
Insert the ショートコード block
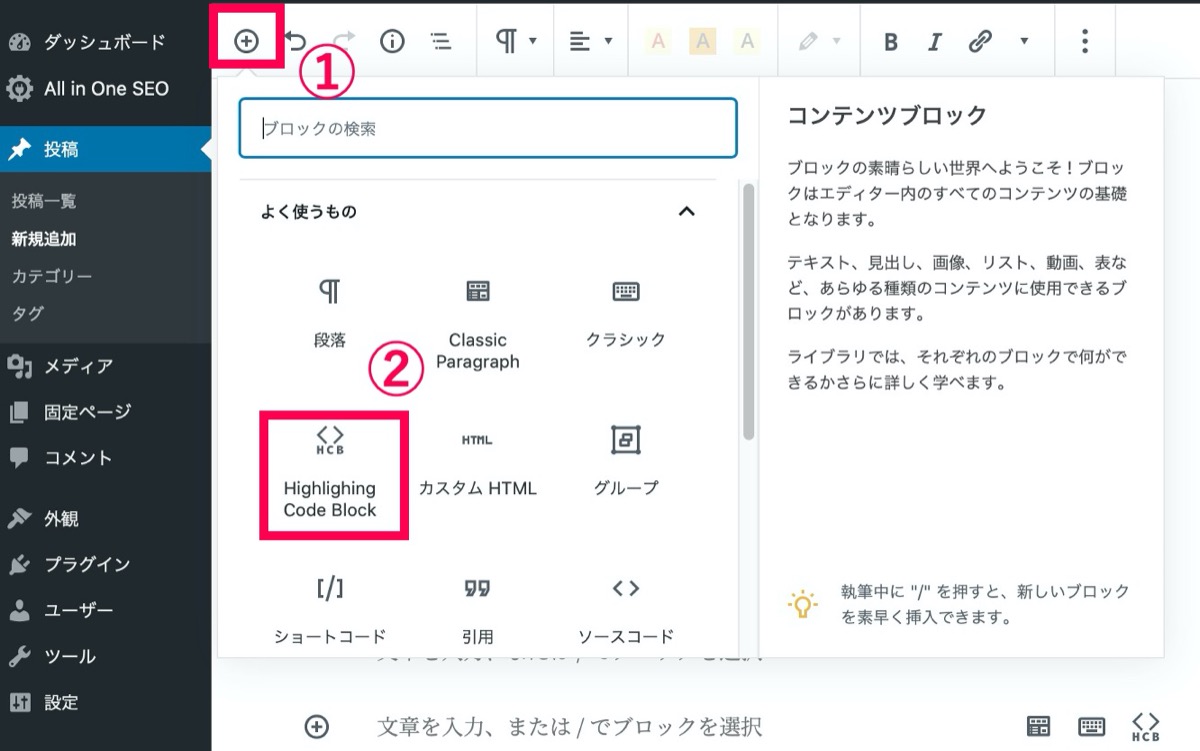click(x=329, y=610)
